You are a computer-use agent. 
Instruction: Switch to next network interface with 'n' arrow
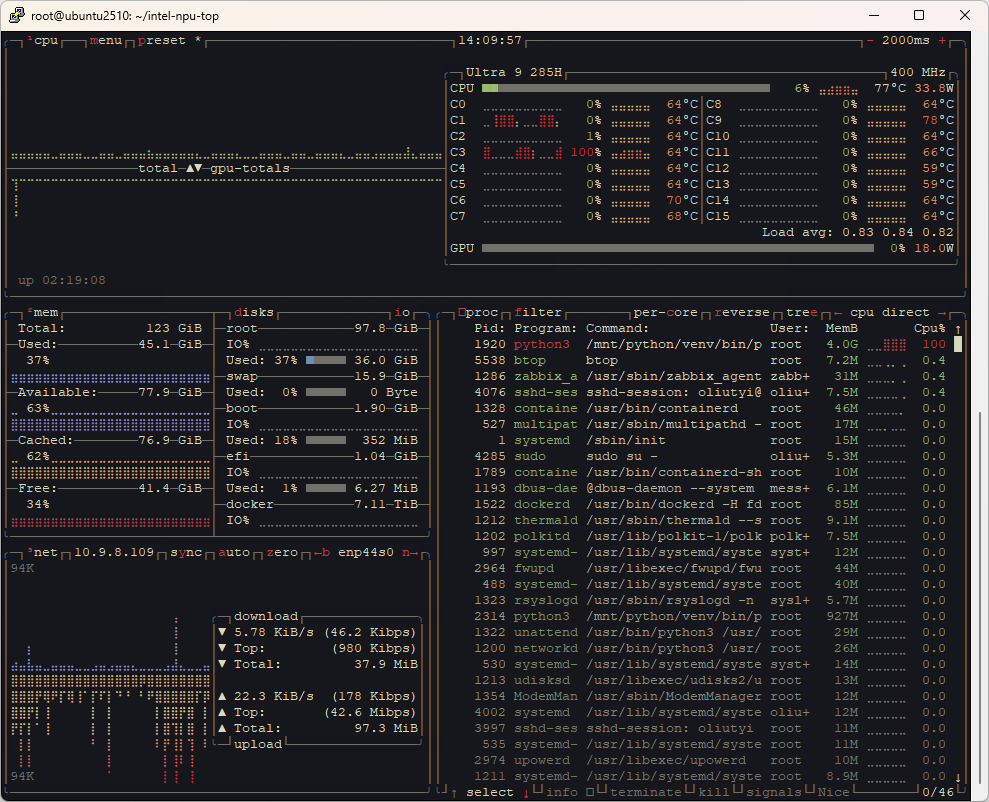click(410, 553)
